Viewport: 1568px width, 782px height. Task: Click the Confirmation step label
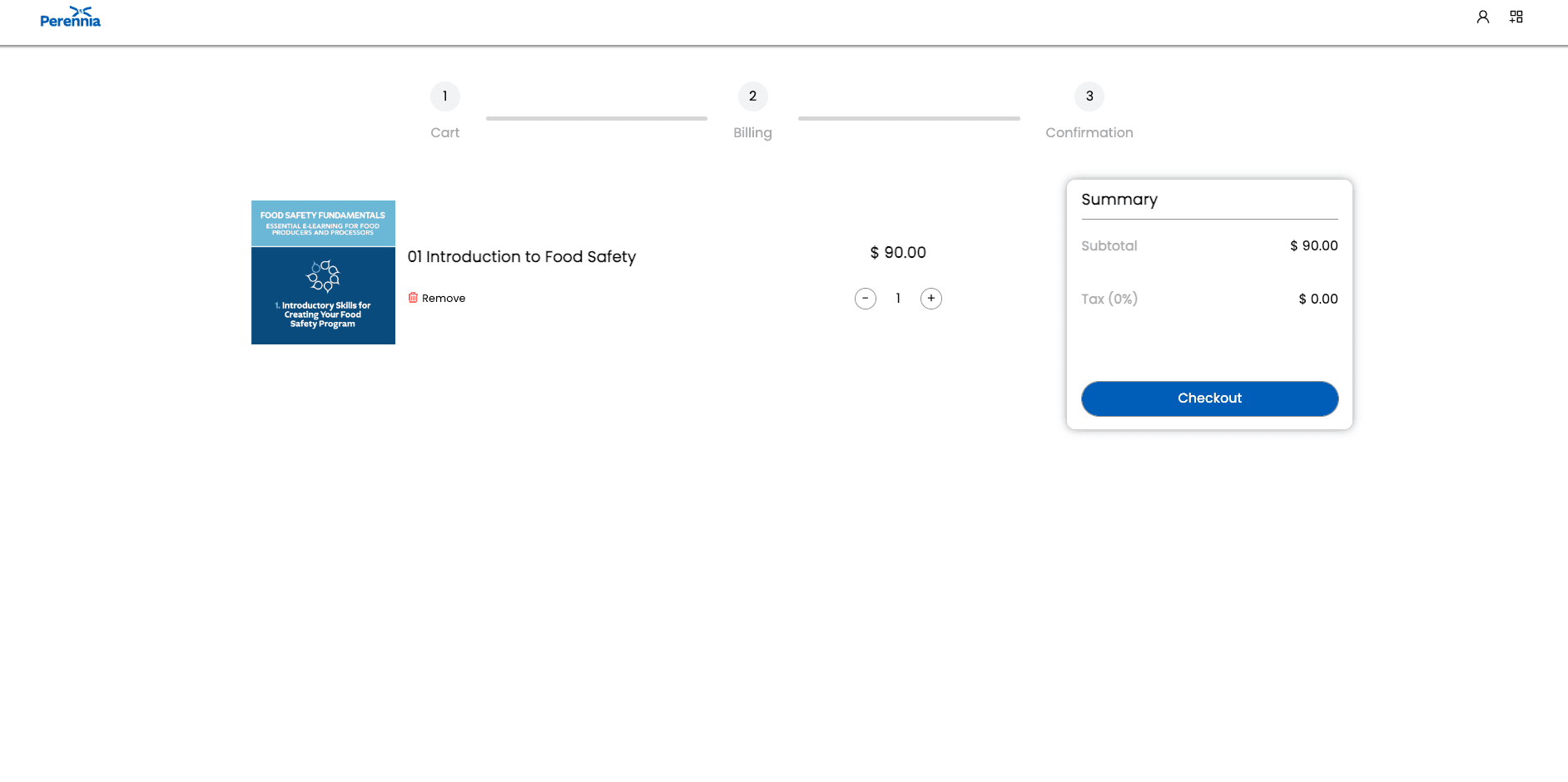pyautogui.click(x=1089, y=132)
